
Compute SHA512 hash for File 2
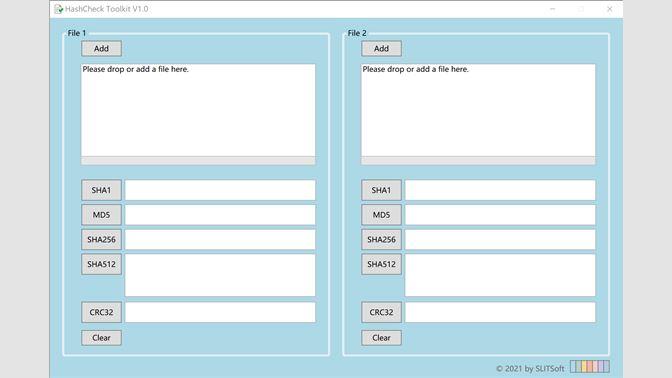point(381,264)
